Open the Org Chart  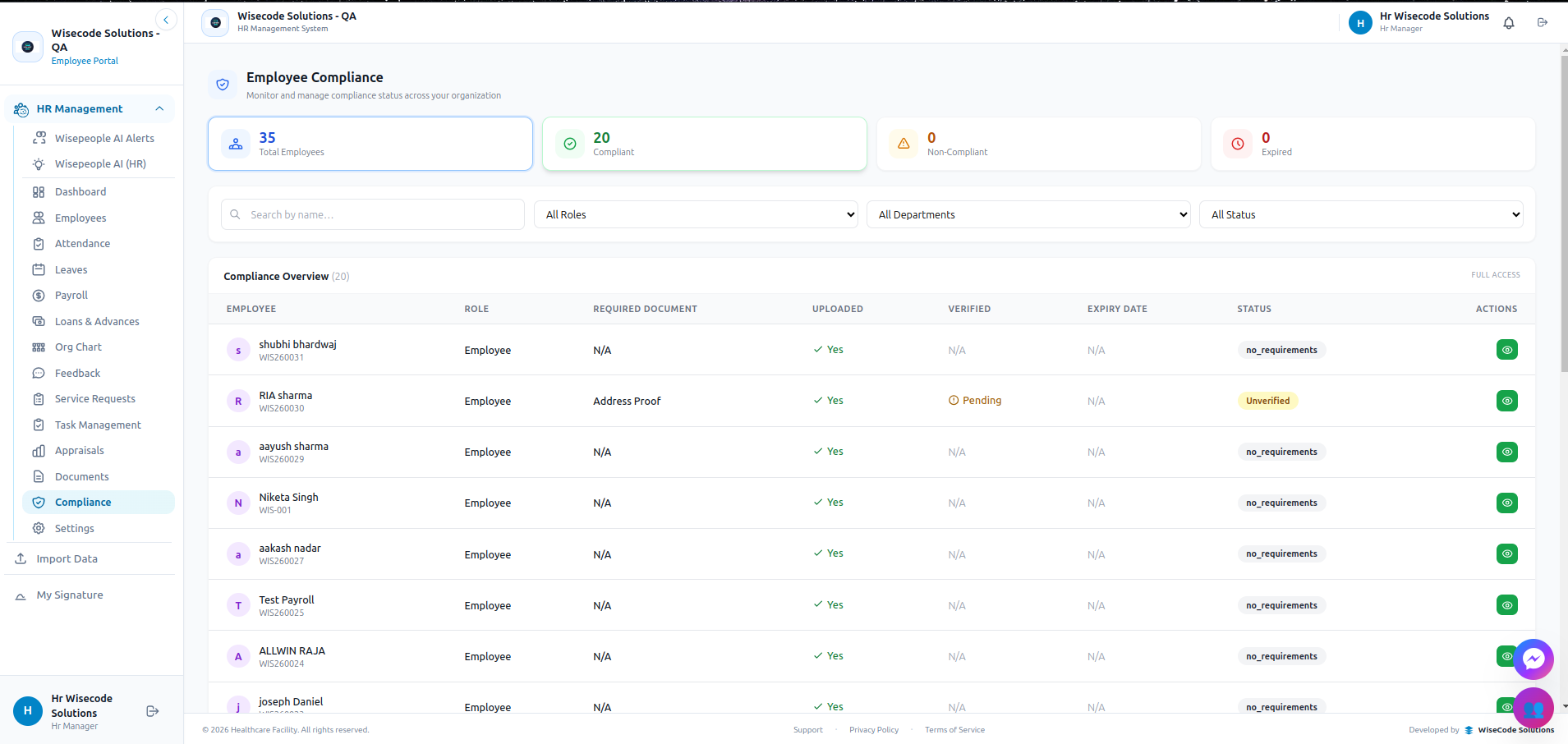(99, 347)
